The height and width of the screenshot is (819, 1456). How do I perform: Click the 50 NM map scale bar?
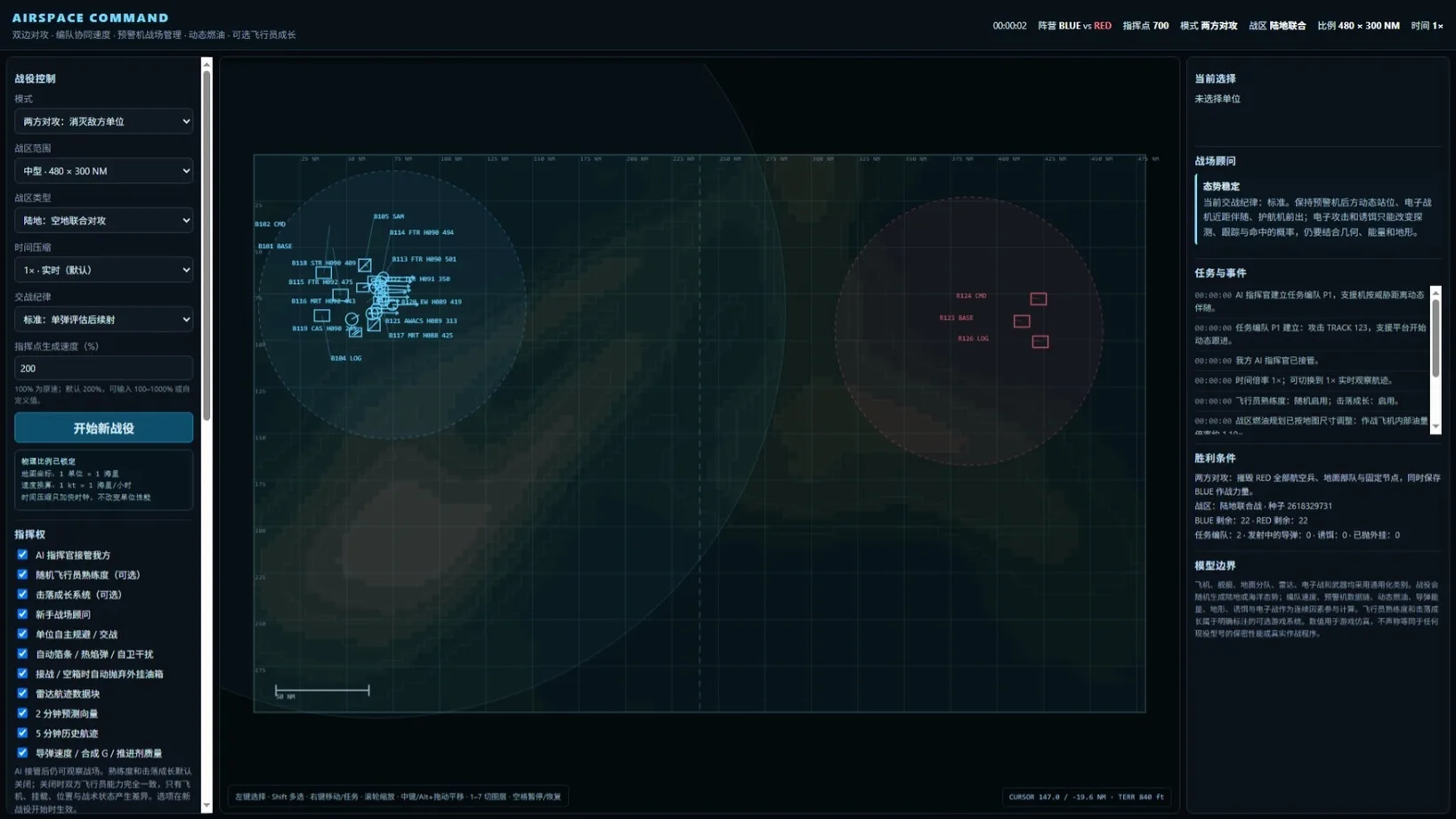322,690
